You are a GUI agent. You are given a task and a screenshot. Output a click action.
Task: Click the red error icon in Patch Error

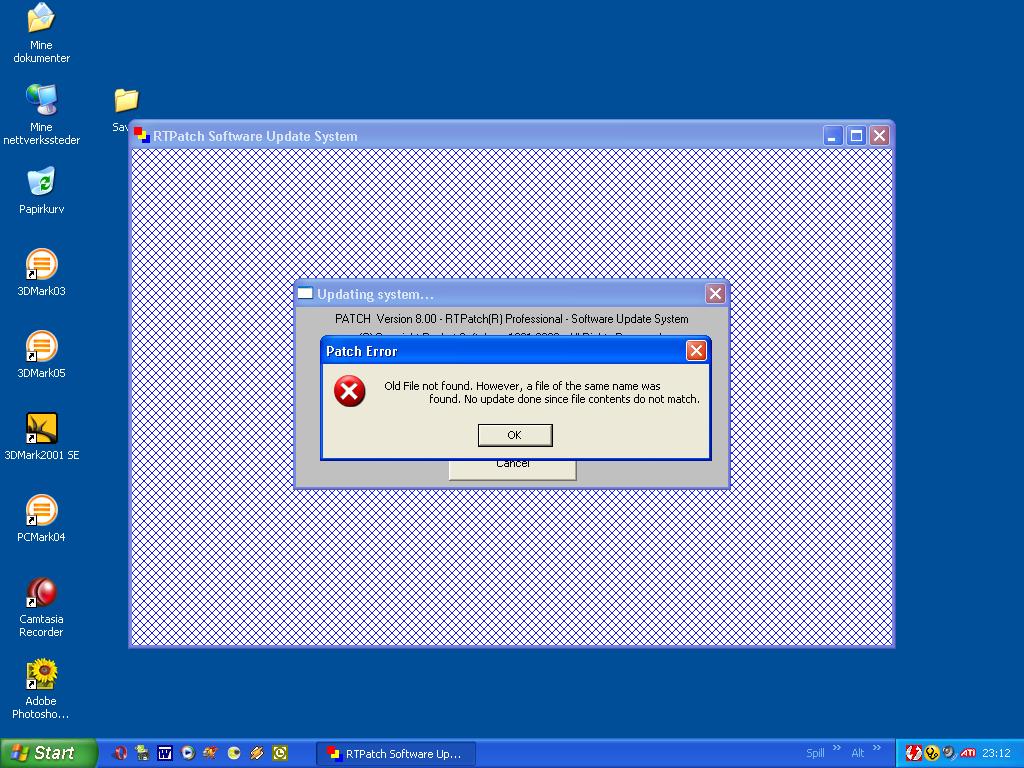[x=349, y=391]
